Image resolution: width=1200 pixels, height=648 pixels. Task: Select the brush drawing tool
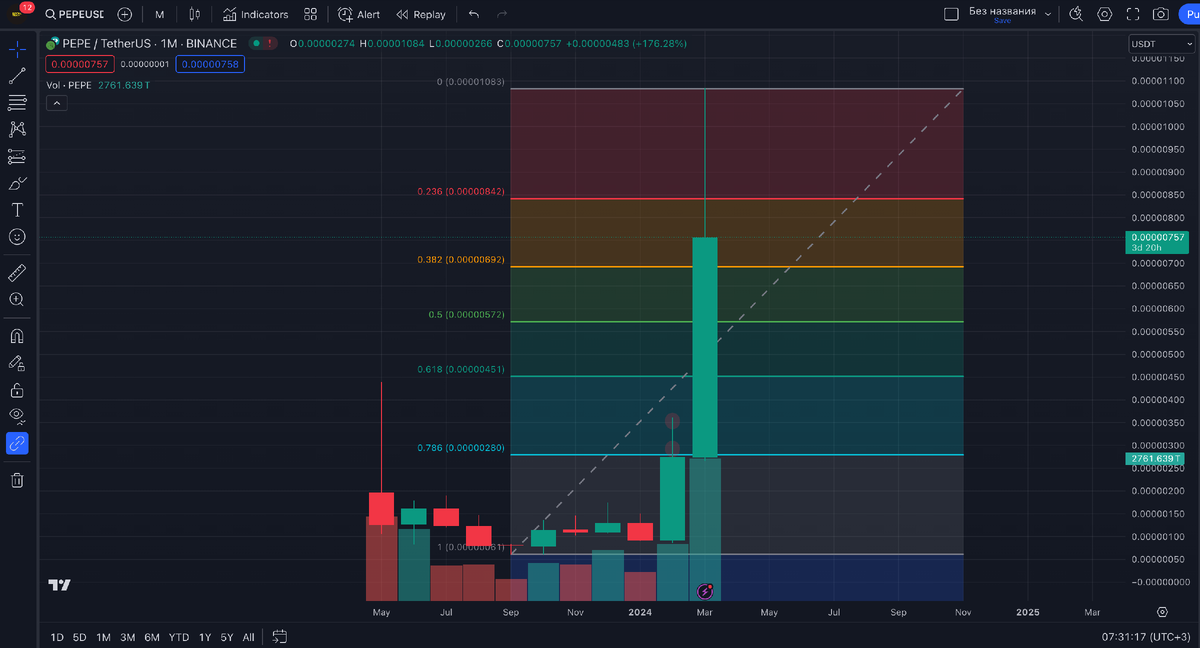17,183
